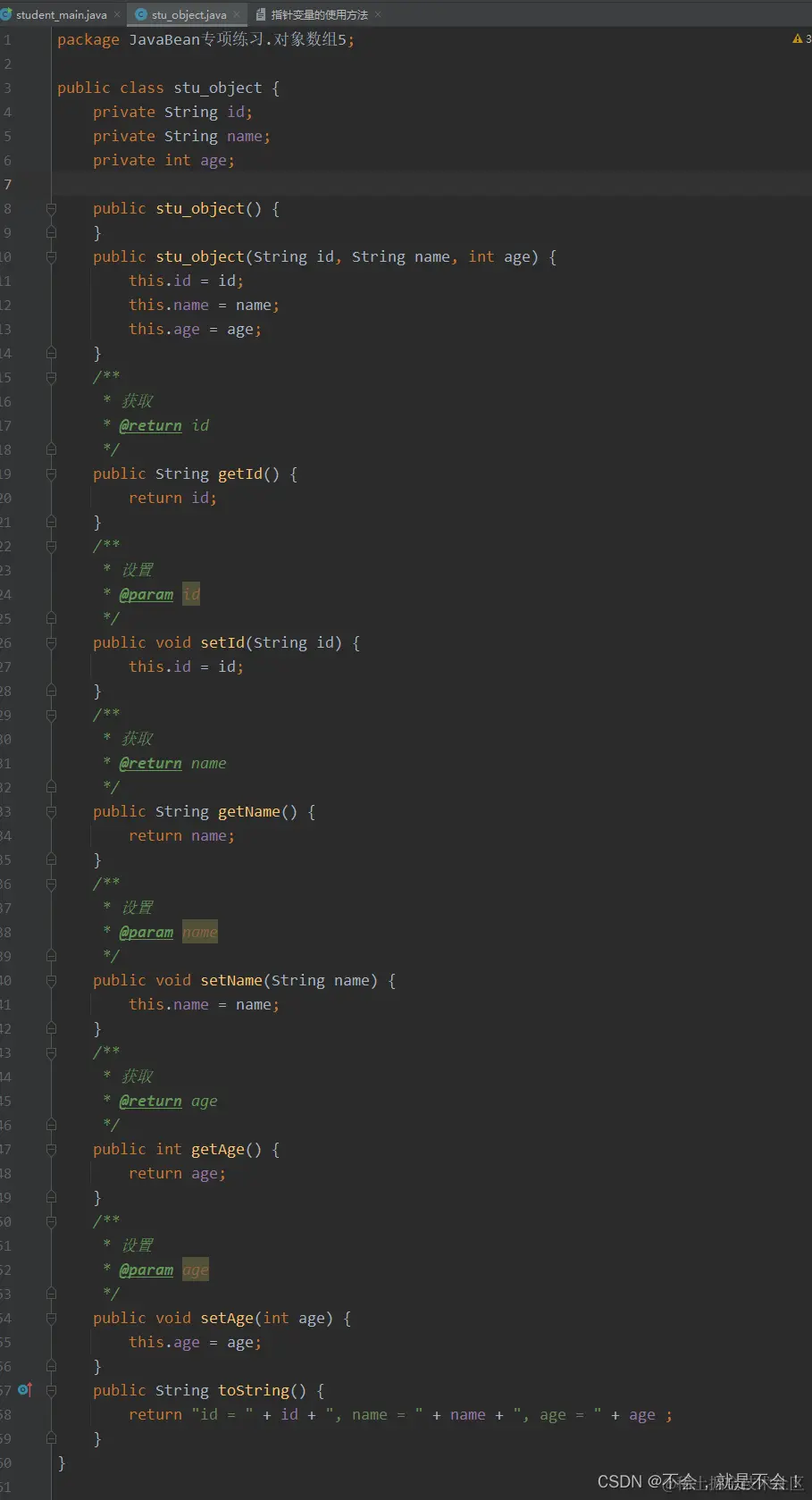The image size is (812, 1500).
Task: Click the @return tag before 'age'
Action: (x=151, y=1101)
